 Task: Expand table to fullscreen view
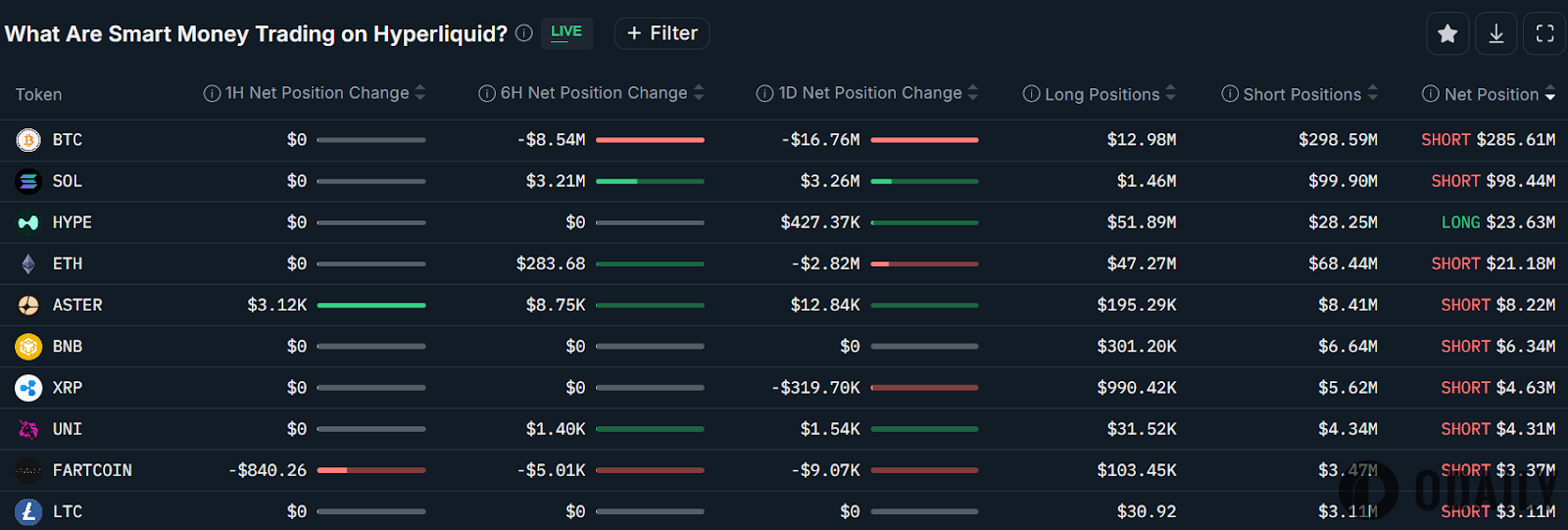pyautogui.click(x=1544, y=34)
